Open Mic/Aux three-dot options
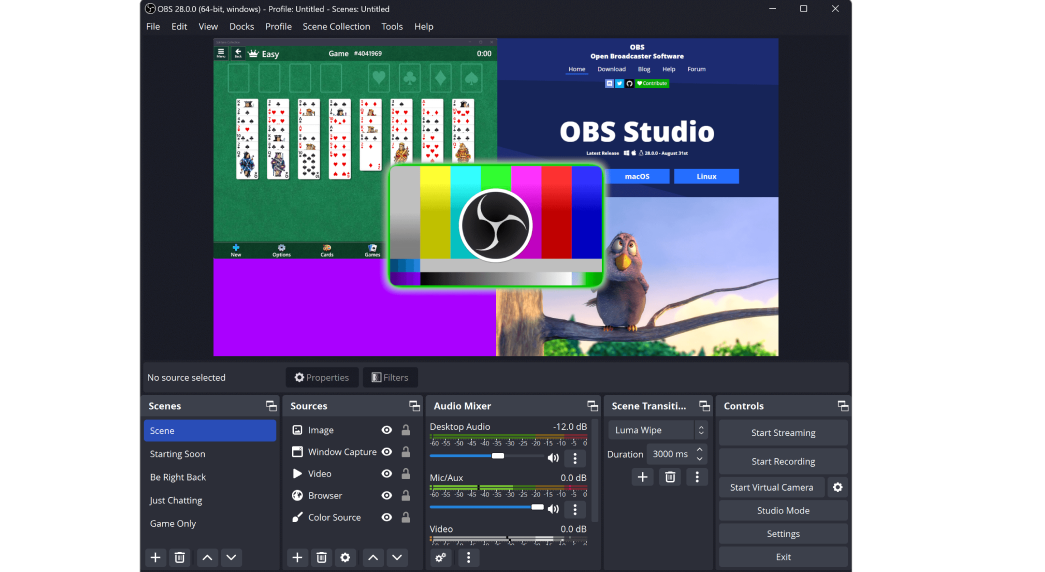This screenshot has height=572, width=1045. 575,509
